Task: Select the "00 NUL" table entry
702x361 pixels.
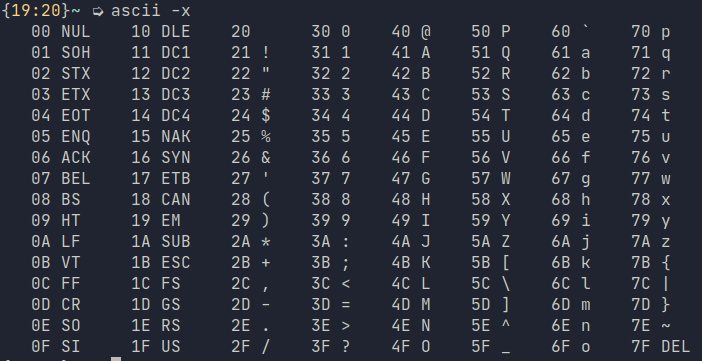Action: 60,31
